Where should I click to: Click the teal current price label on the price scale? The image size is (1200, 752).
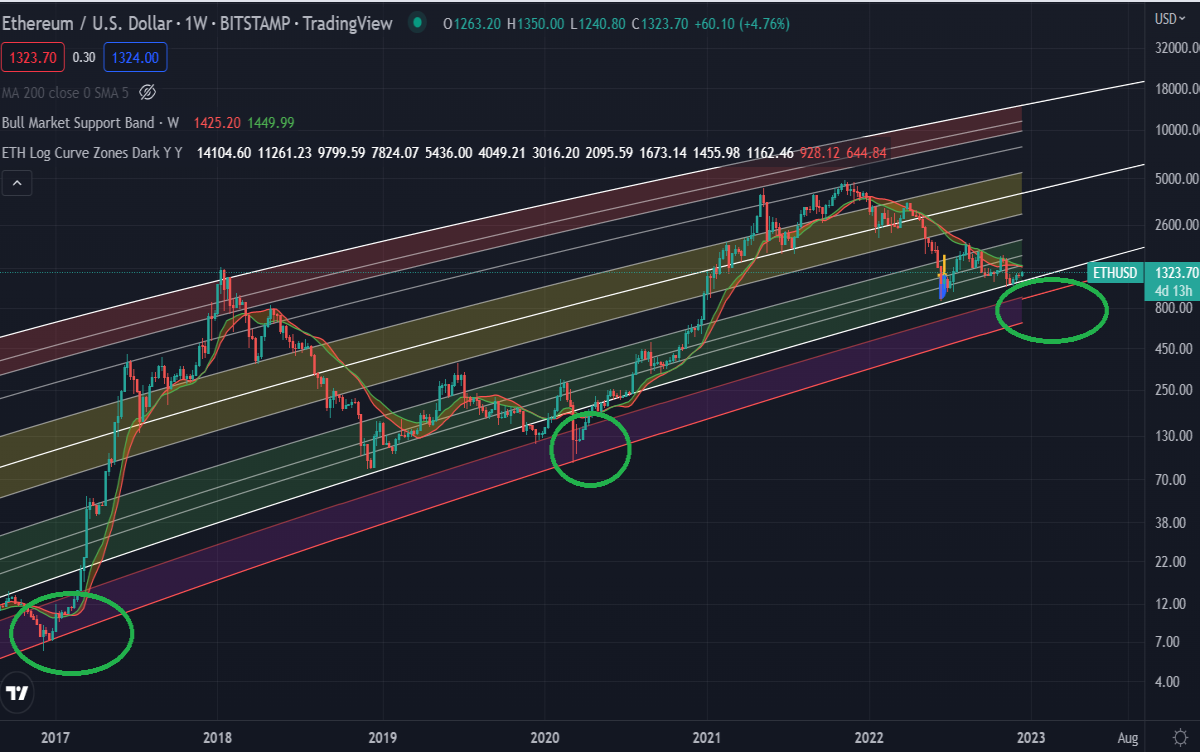point(1172,272)
